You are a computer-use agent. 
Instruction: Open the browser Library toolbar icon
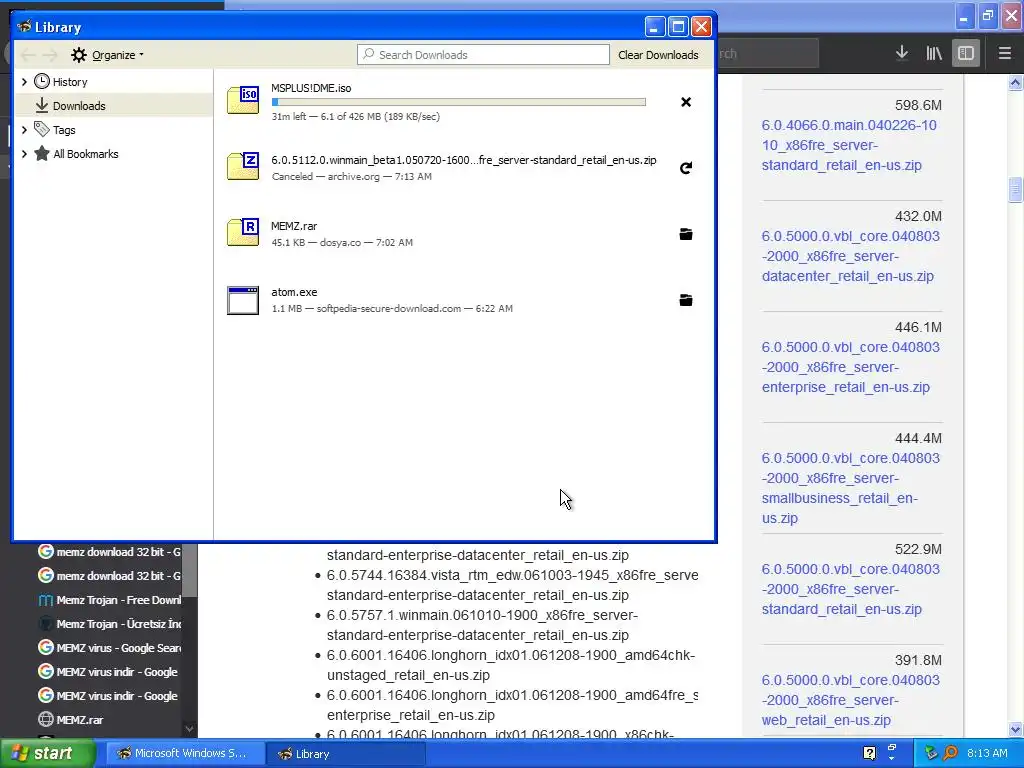click(x=934, y=53)
